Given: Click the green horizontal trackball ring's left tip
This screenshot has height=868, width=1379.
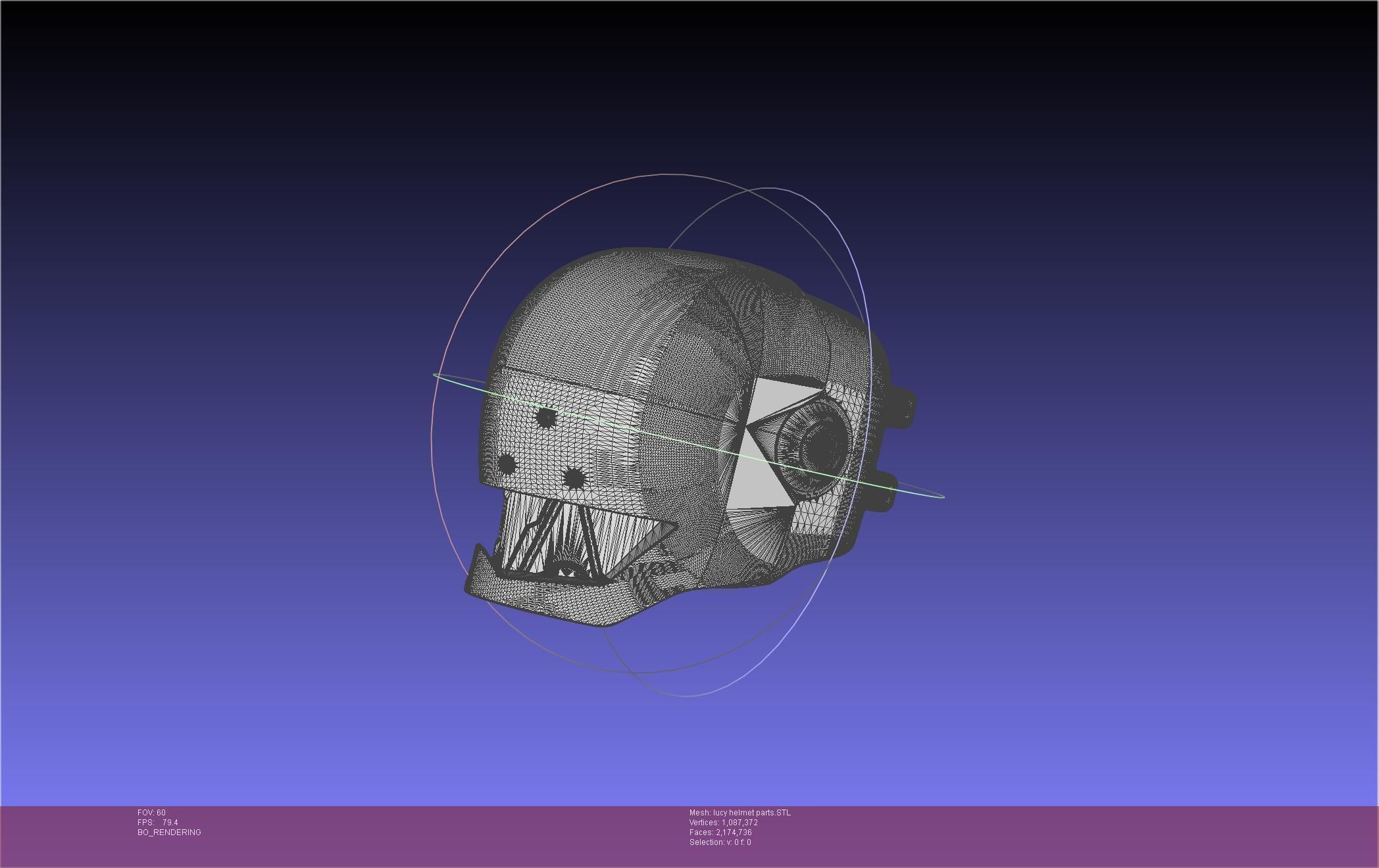Looking at the screenshot, I should pyautogui.click(x=436, y=375).
